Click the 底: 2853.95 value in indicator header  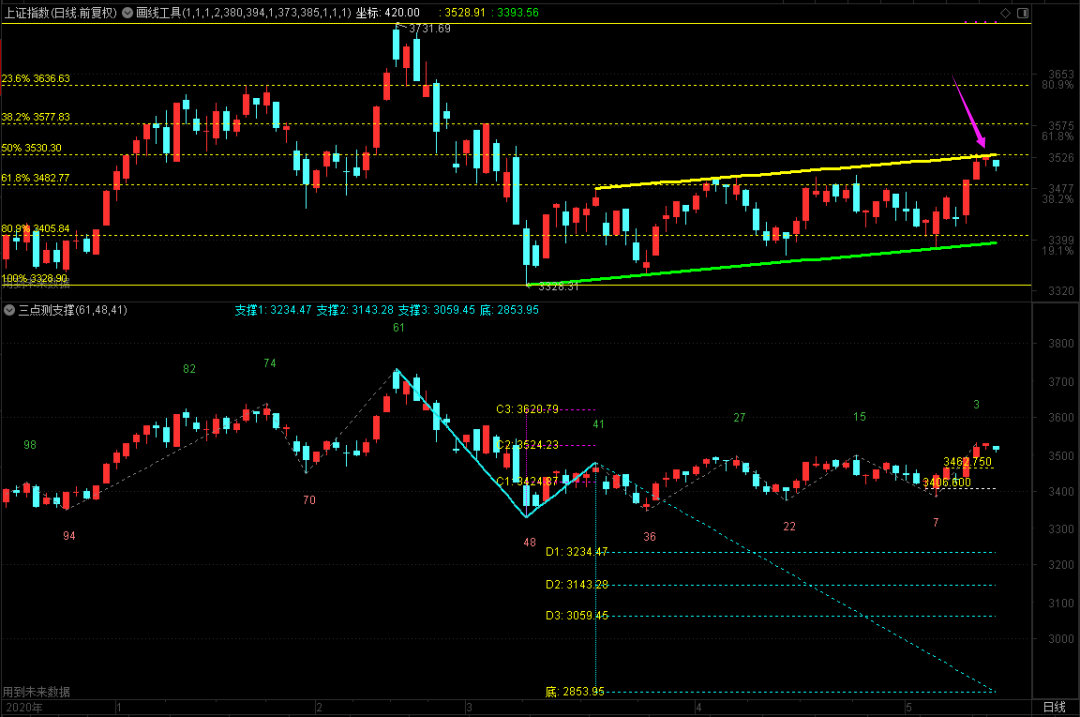pyautogui.click(x=509, y=310)
